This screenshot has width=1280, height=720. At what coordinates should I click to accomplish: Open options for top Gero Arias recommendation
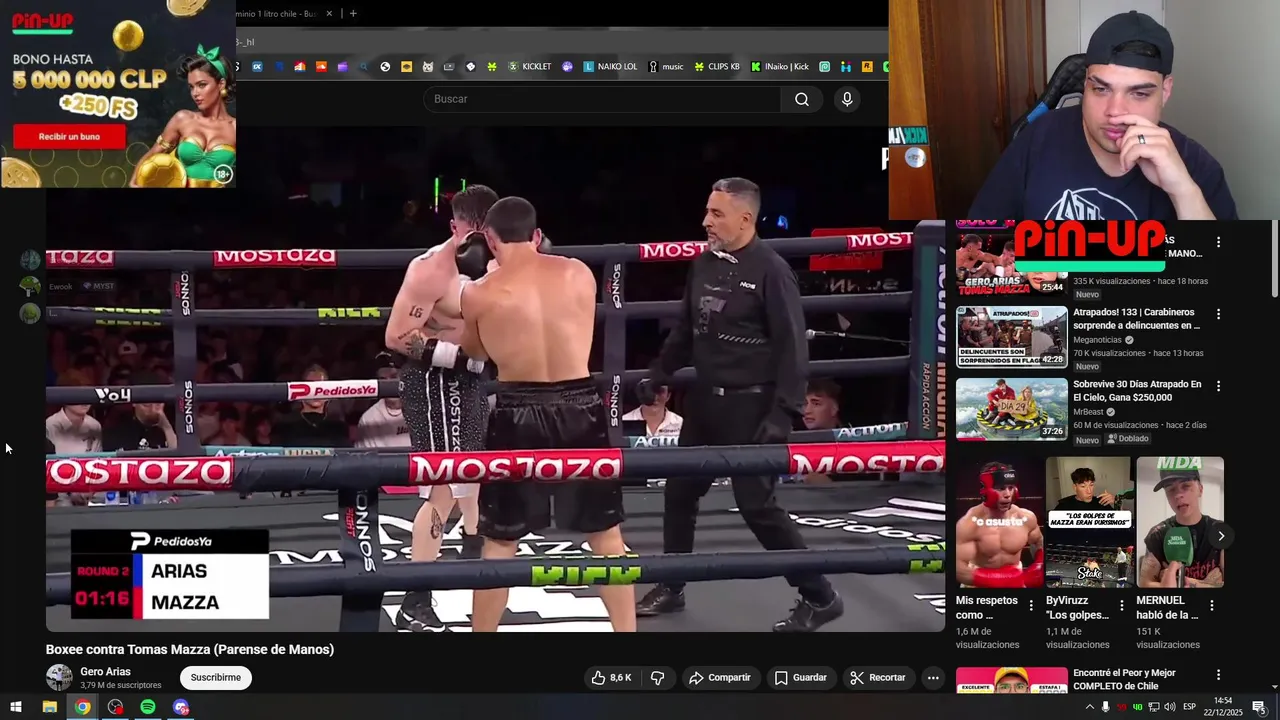tap(1218, 242)
